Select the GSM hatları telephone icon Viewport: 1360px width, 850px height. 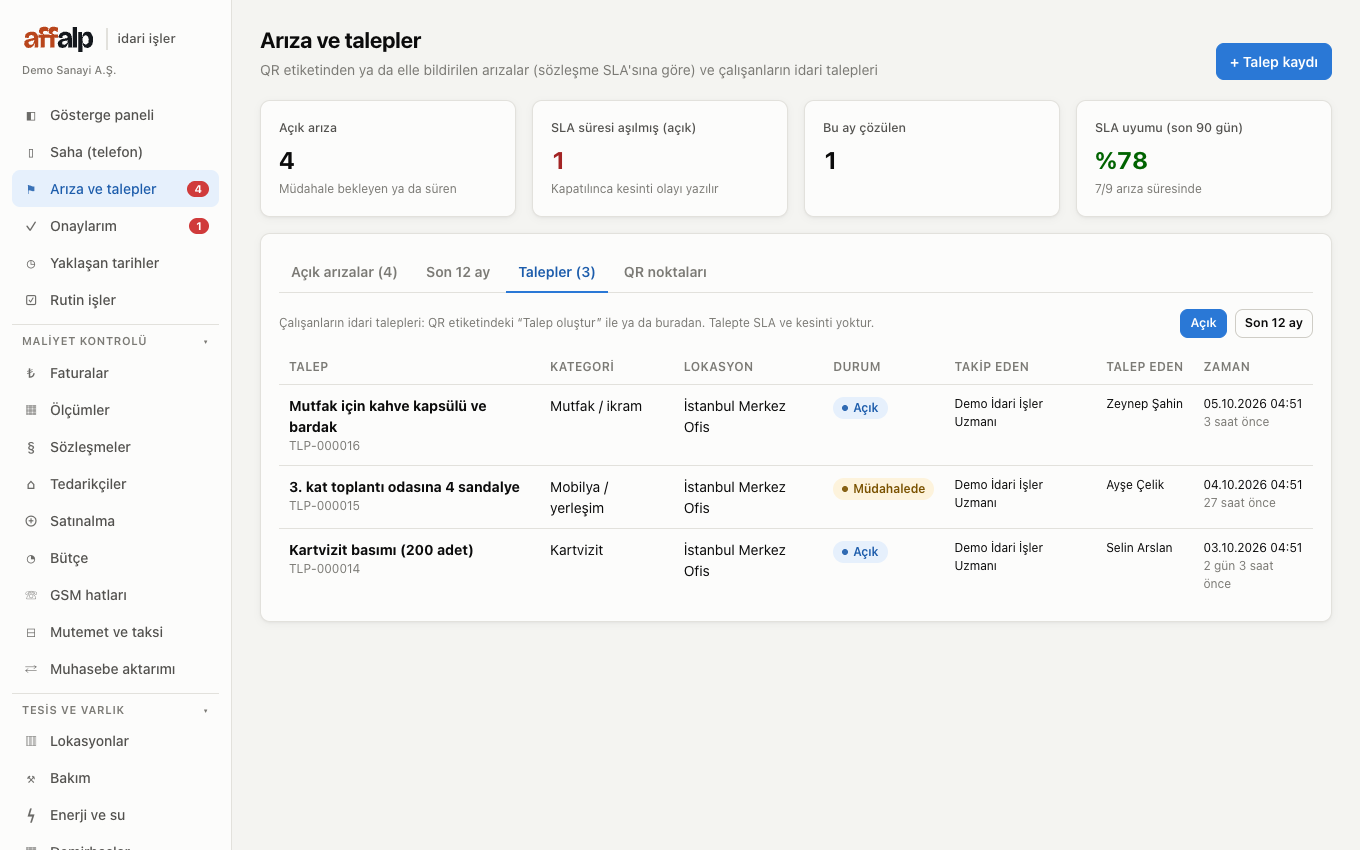(x=31, y=595)
